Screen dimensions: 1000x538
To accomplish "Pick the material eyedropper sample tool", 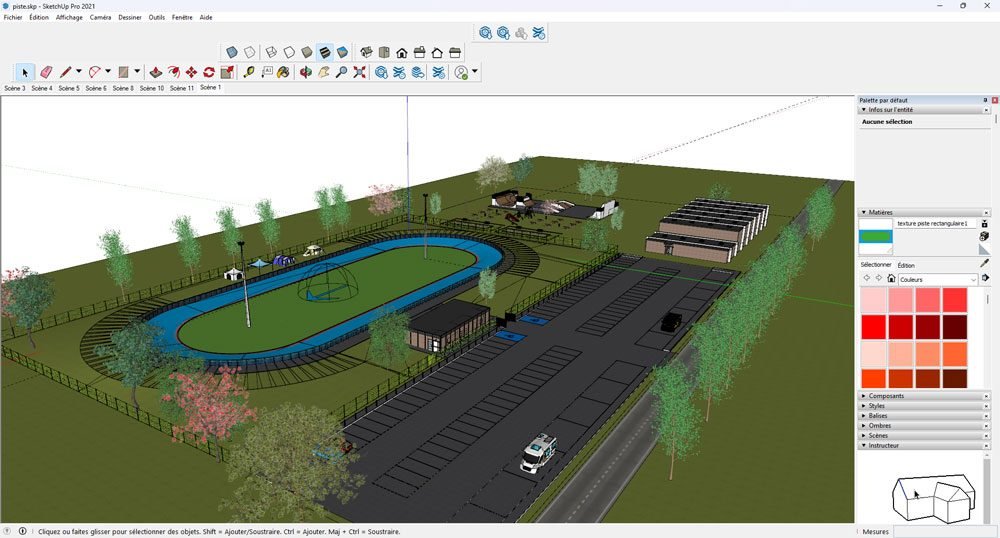I will click(984, 263).
